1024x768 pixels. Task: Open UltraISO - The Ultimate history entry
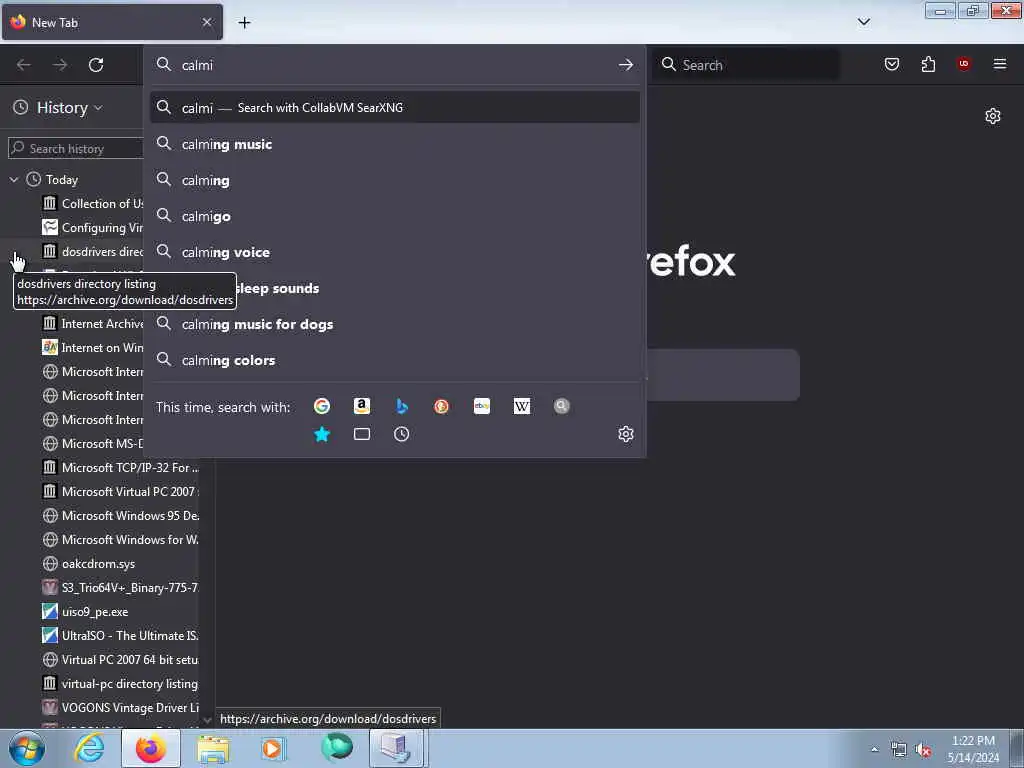coord(120,635)
